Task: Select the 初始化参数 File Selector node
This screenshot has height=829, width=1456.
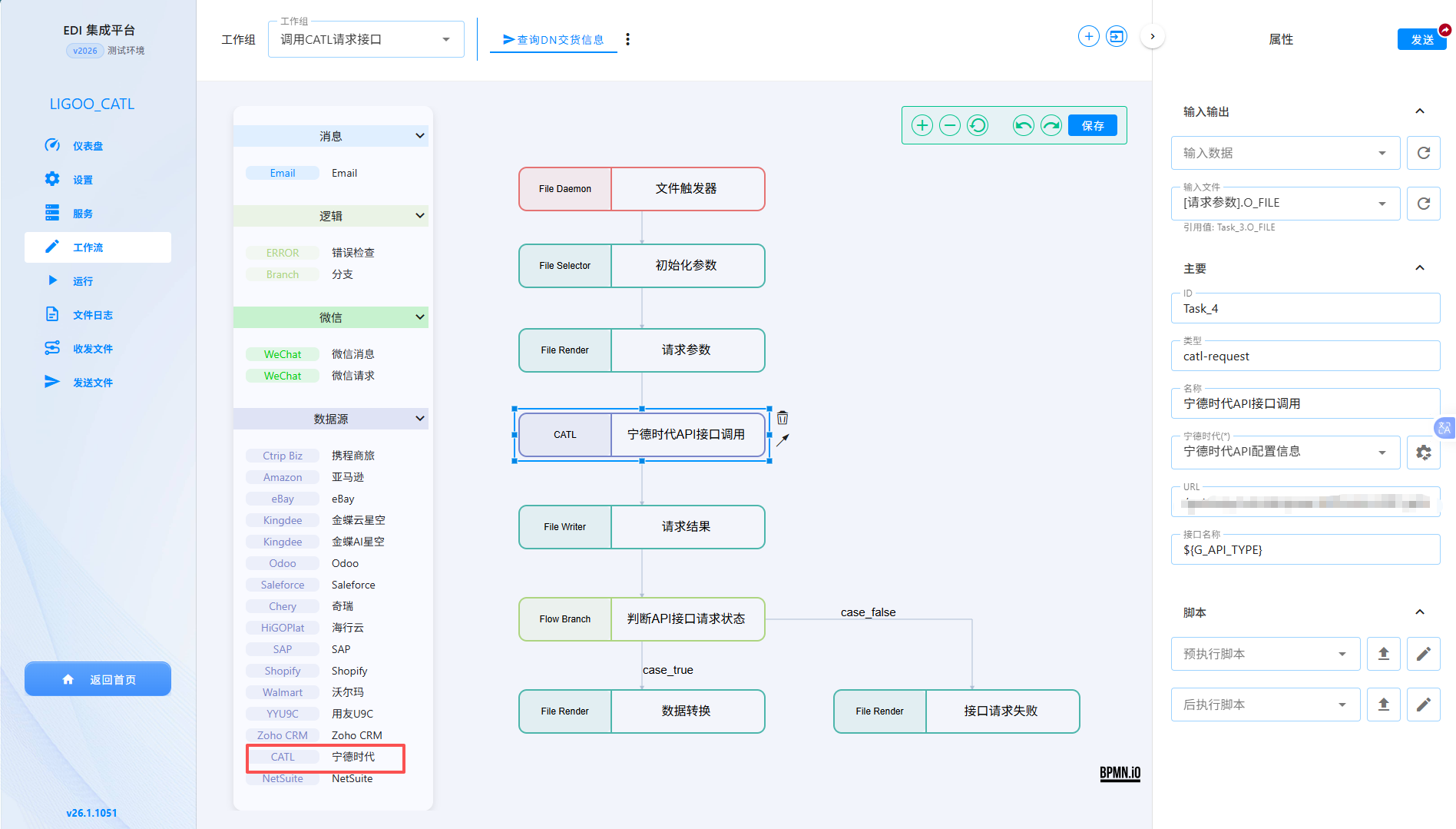Action: pos(642,266)
